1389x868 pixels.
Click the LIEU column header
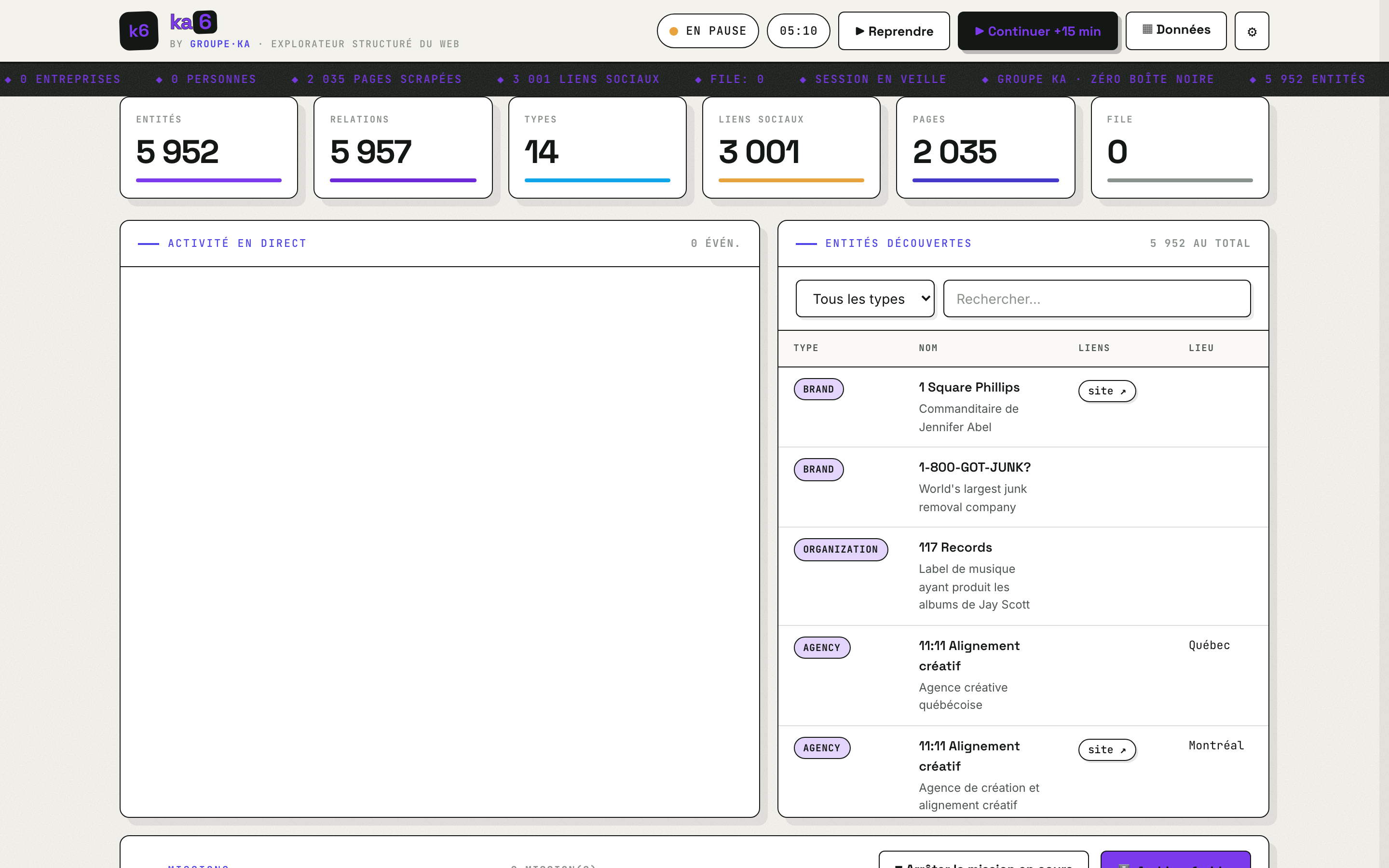[x=1201, y=348]
